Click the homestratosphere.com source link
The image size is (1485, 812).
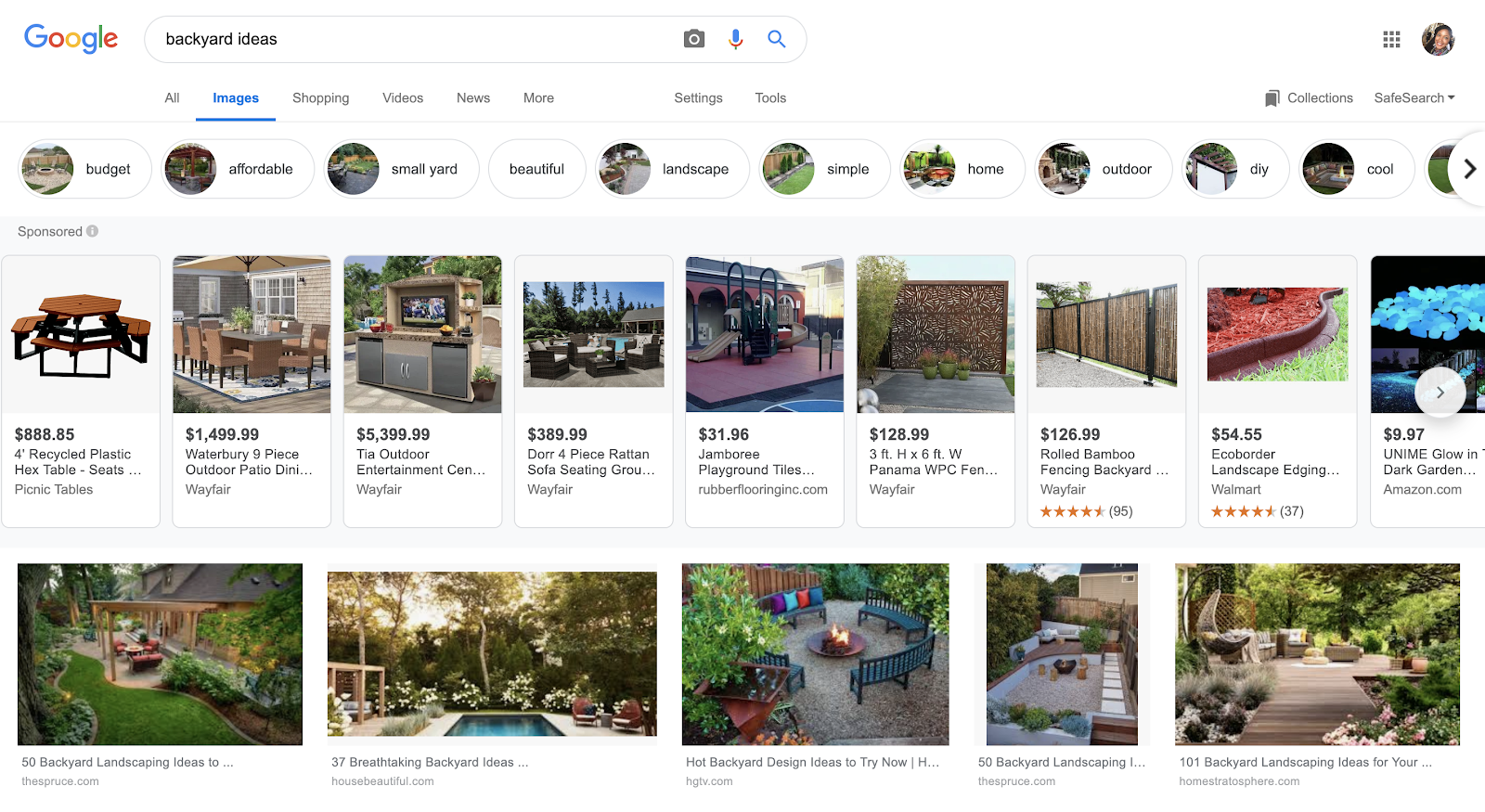[x=1239, y=781]
